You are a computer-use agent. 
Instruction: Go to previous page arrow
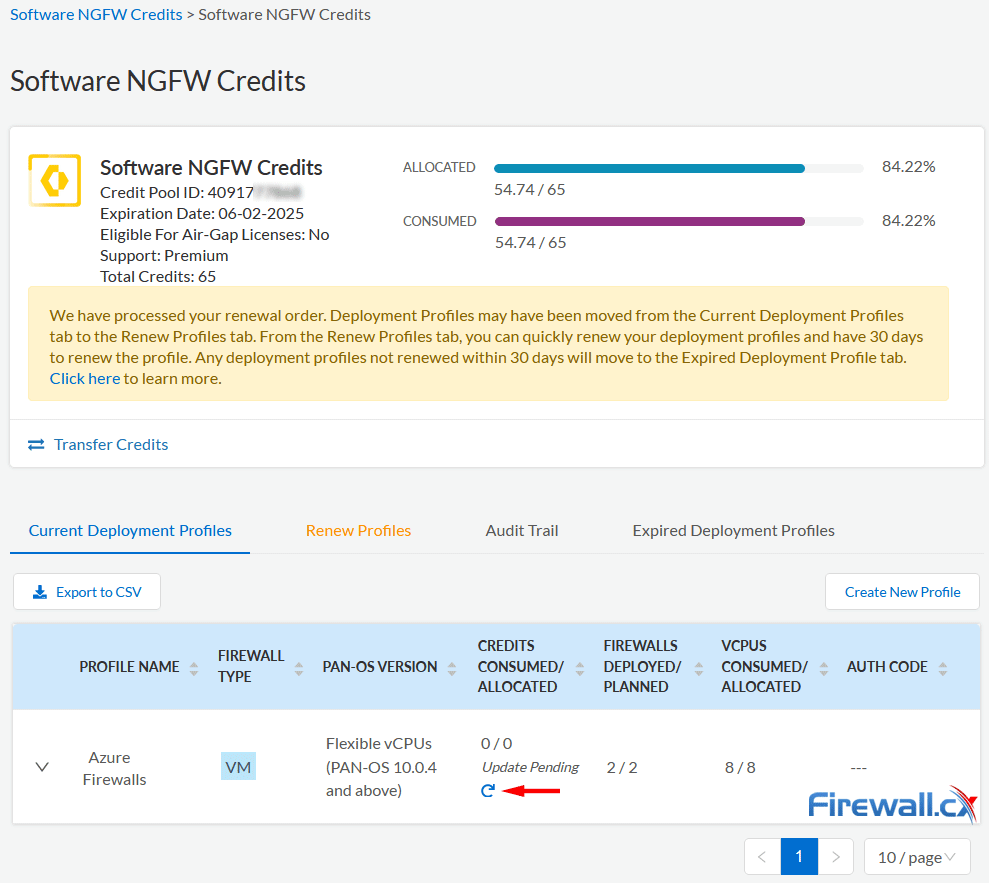tap(762, 857)
